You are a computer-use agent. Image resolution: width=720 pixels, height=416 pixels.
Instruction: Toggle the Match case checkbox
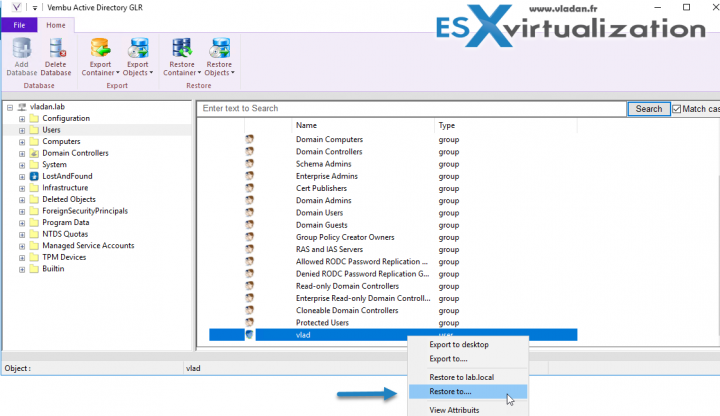pos(676,109)
